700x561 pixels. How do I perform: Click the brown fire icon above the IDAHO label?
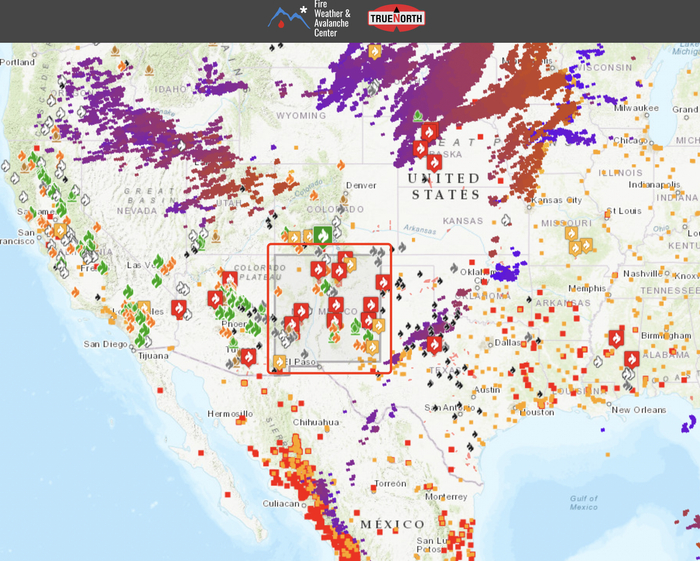[149, 71]
